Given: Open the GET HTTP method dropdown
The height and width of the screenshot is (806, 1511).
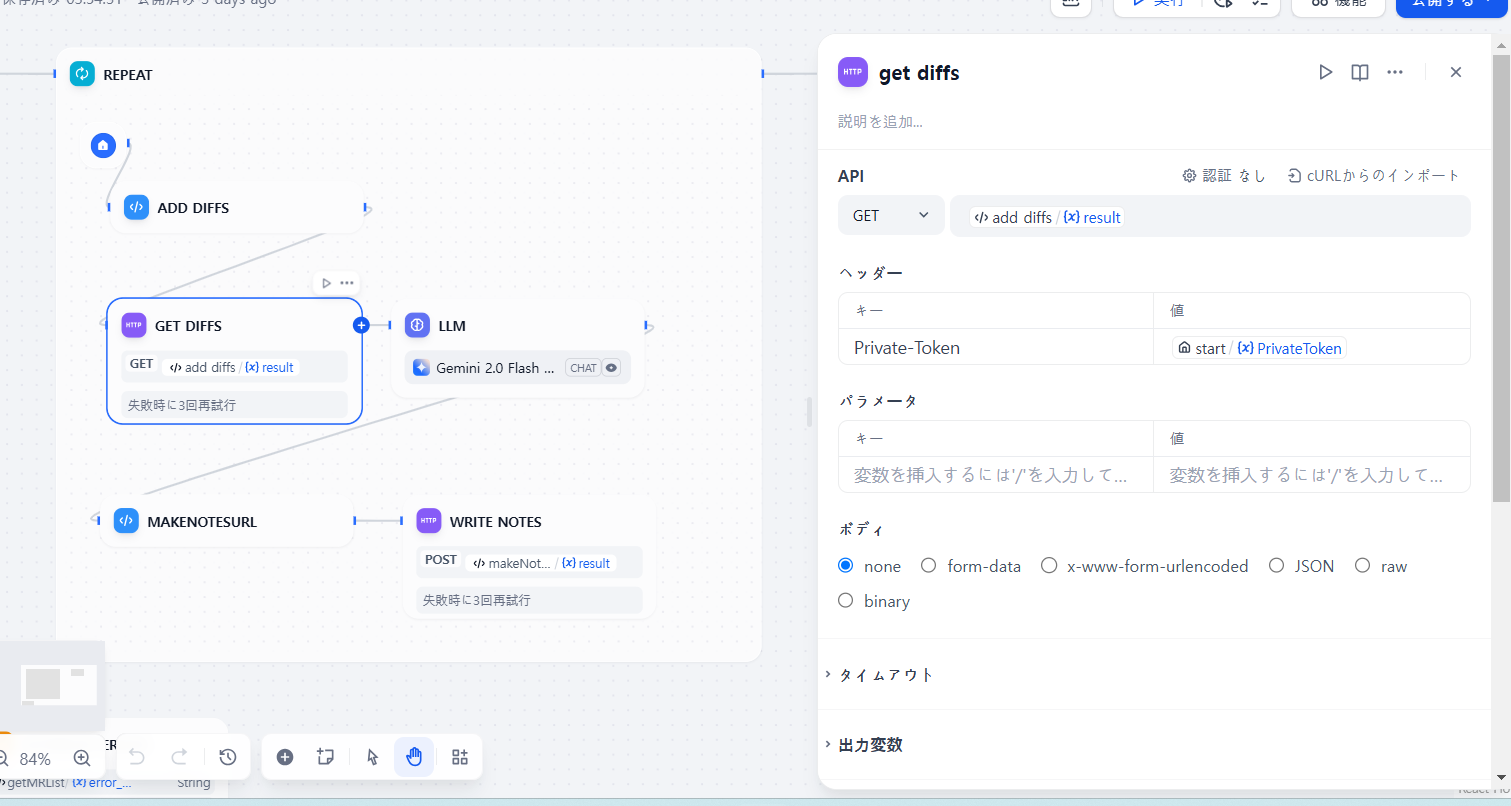Looking at the screenshot, I should [x=891, y=215].
